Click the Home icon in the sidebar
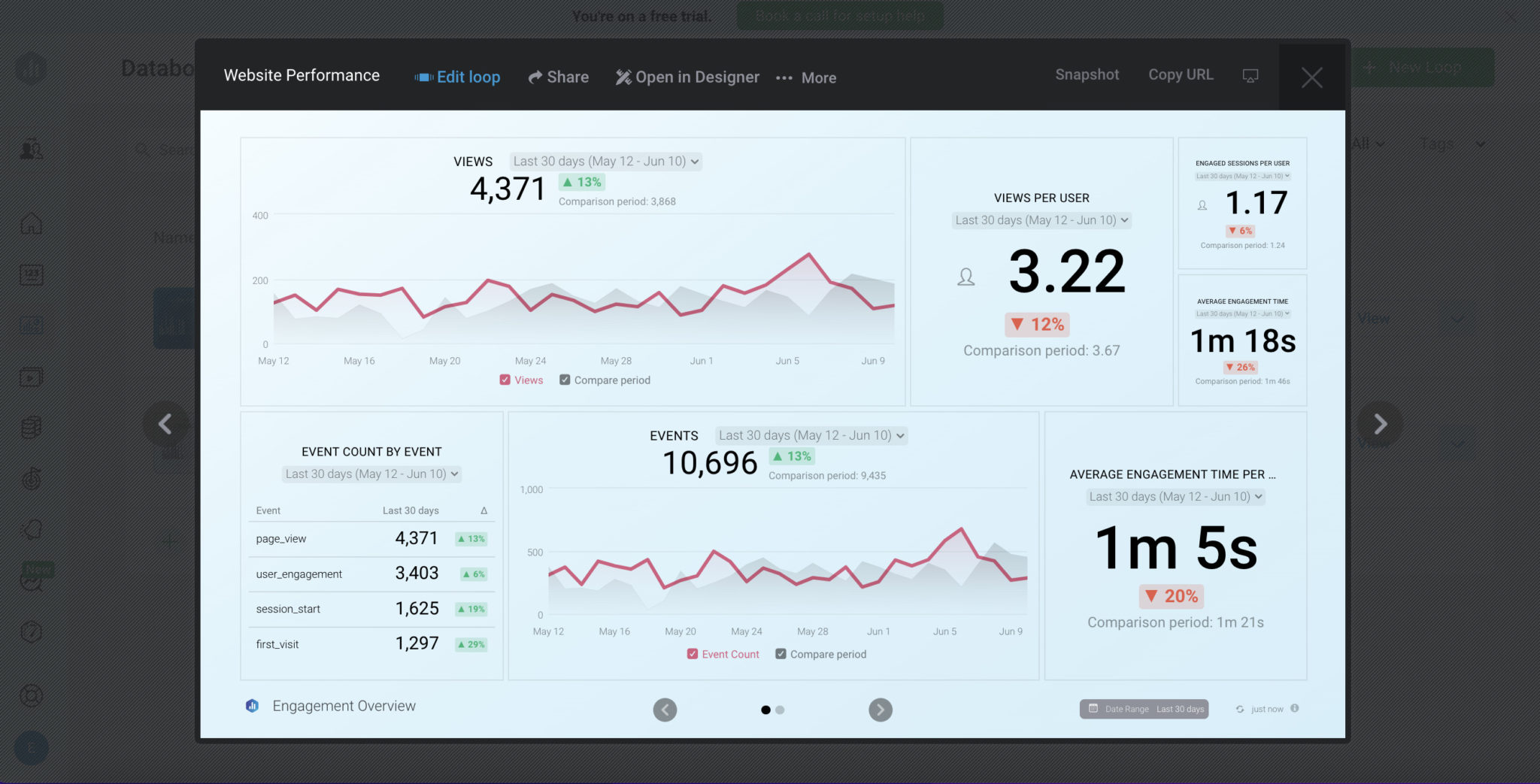This screenshot has height=784, width=1540. [x=31, y=222]
